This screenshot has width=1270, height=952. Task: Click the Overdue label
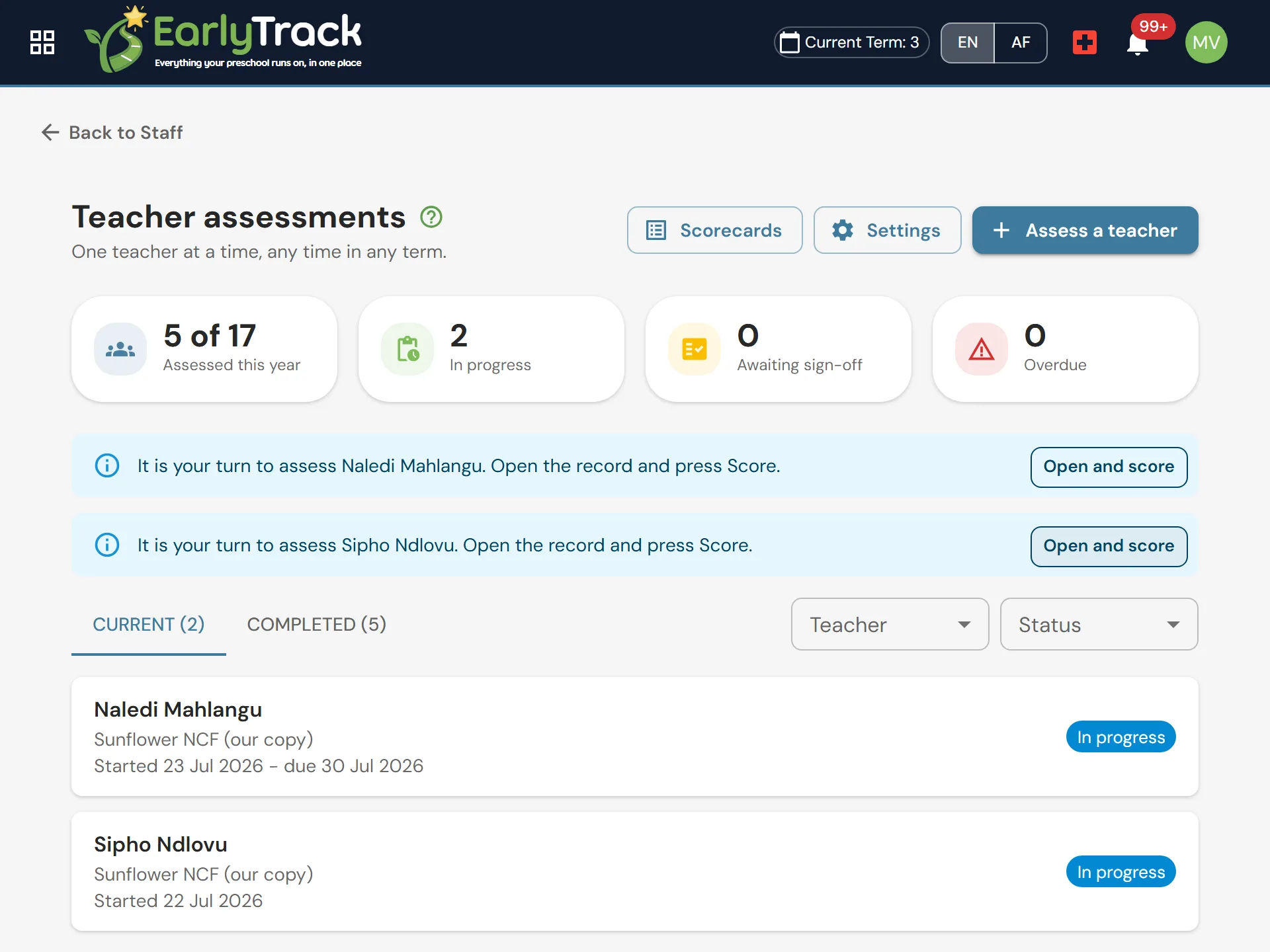1055,365
